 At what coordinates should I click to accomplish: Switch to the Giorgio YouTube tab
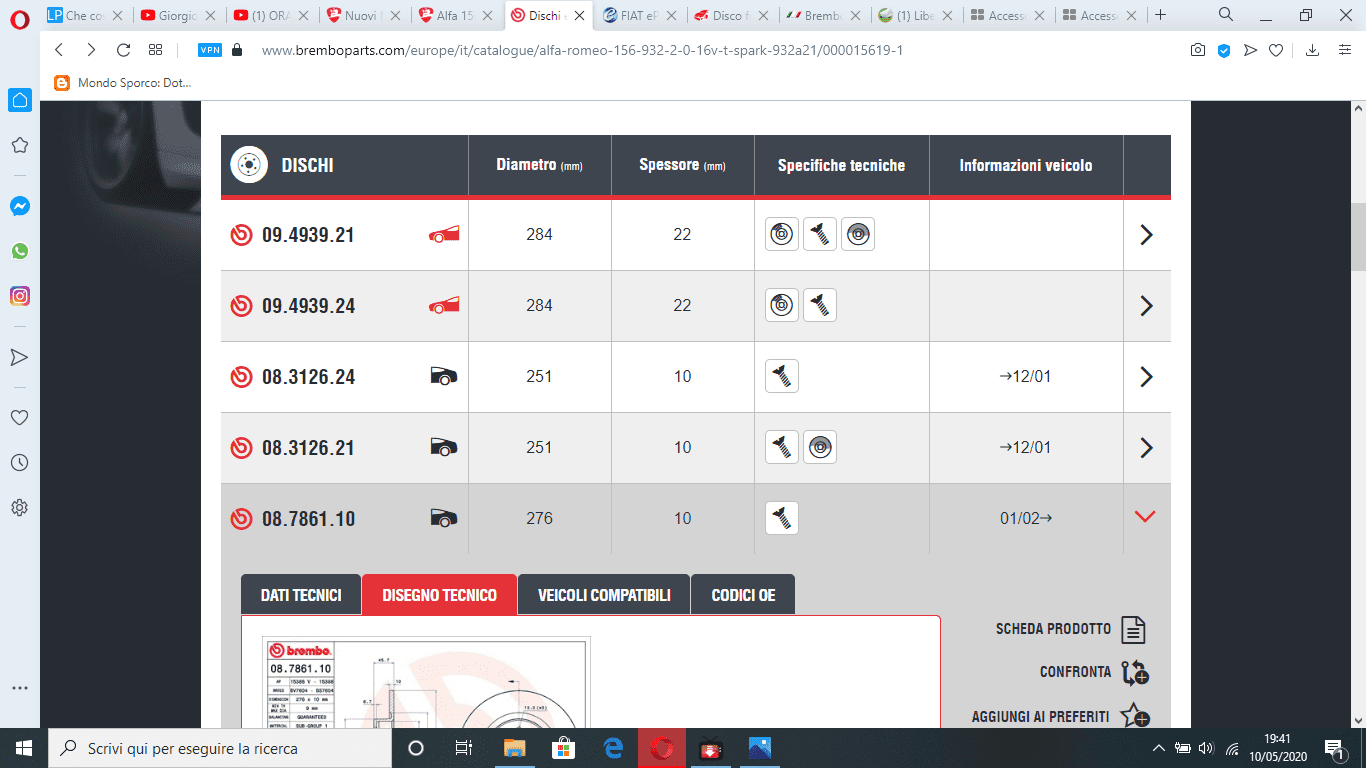[x=177, y=15]
